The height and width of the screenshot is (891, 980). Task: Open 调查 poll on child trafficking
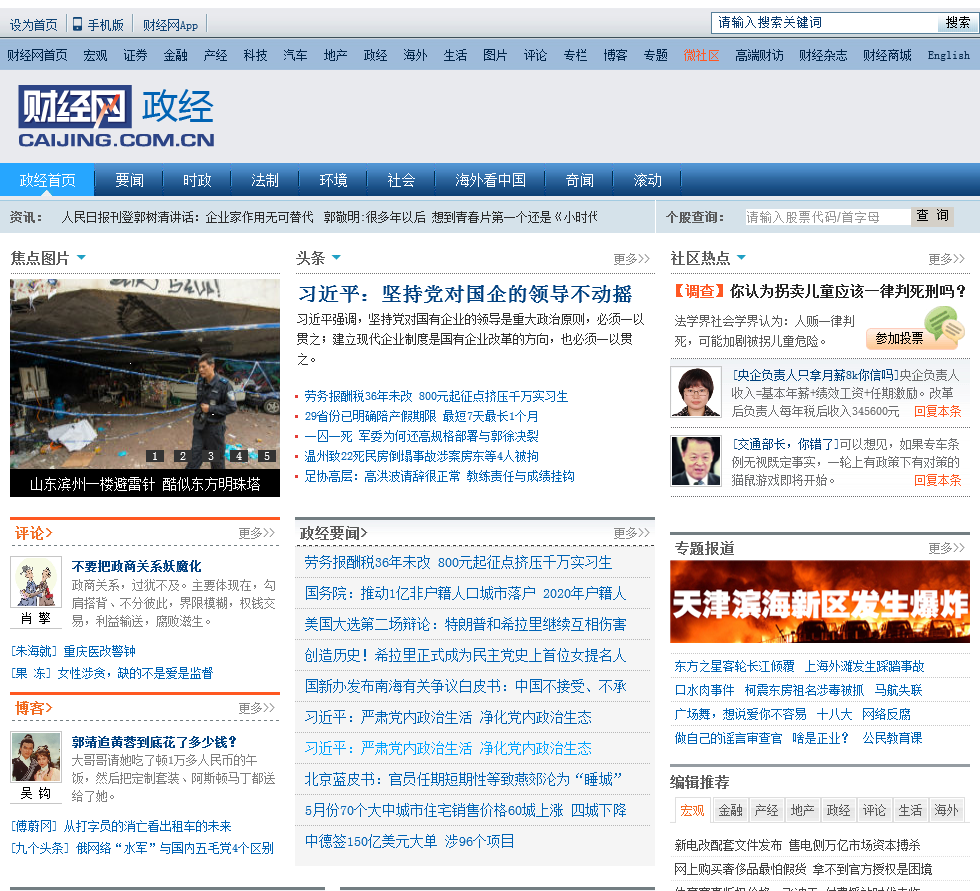(x=820, y=291)
